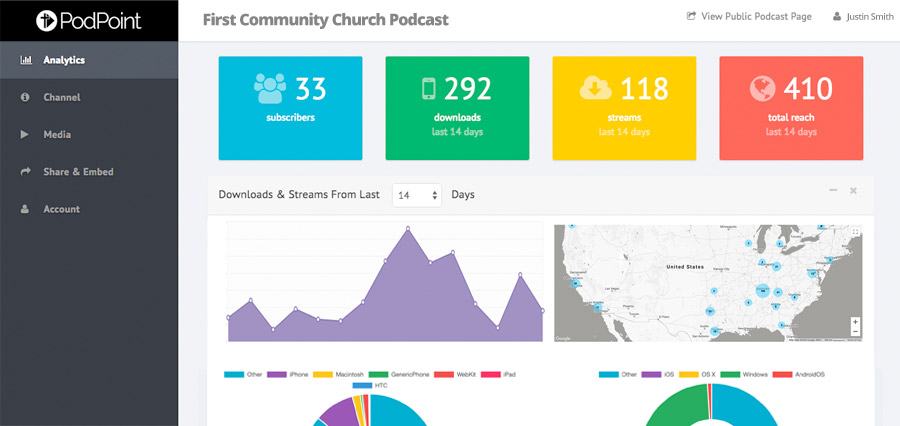
Task: Click the Account person icon
Action: (x=25, y=209)
